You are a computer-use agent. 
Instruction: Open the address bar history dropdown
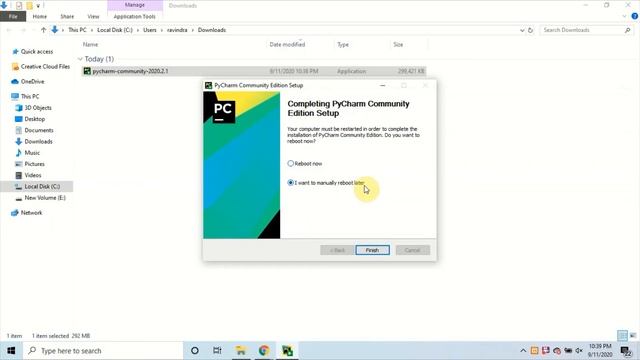522,30
